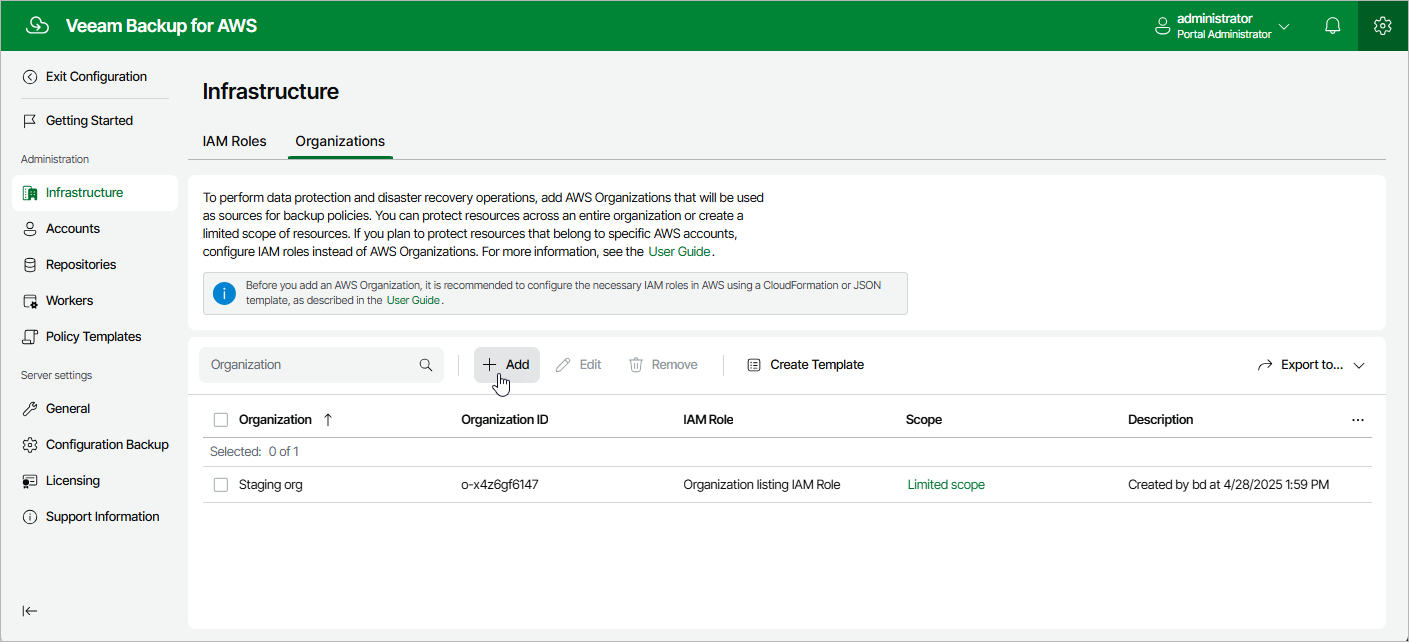Toggle the select-all organizations checkbox

point(221,420)
